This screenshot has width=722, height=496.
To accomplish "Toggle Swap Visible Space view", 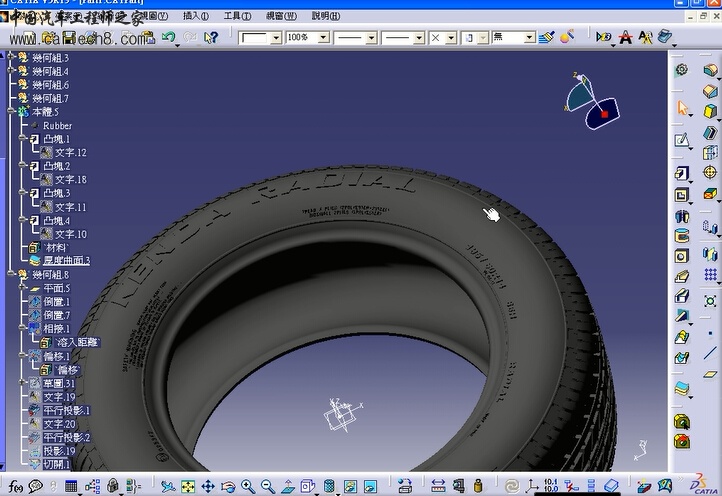I will pyautogui.click(x=370, y=486).
